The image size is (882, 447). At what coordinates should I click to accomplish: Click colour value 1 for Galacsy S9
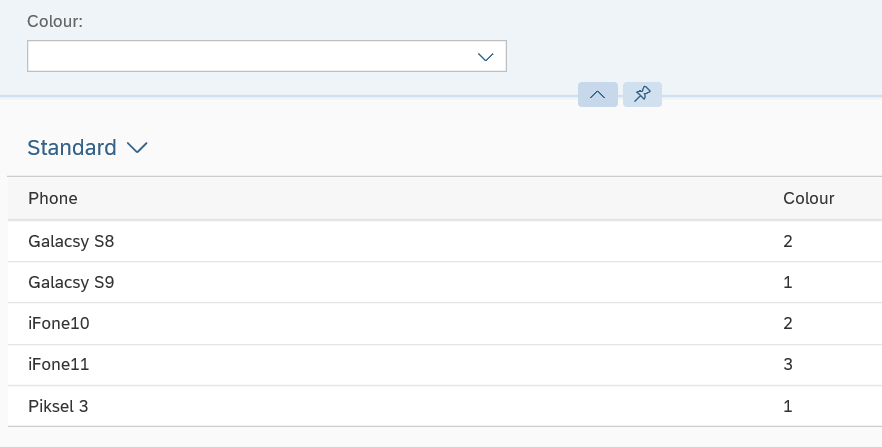point(788,282)
